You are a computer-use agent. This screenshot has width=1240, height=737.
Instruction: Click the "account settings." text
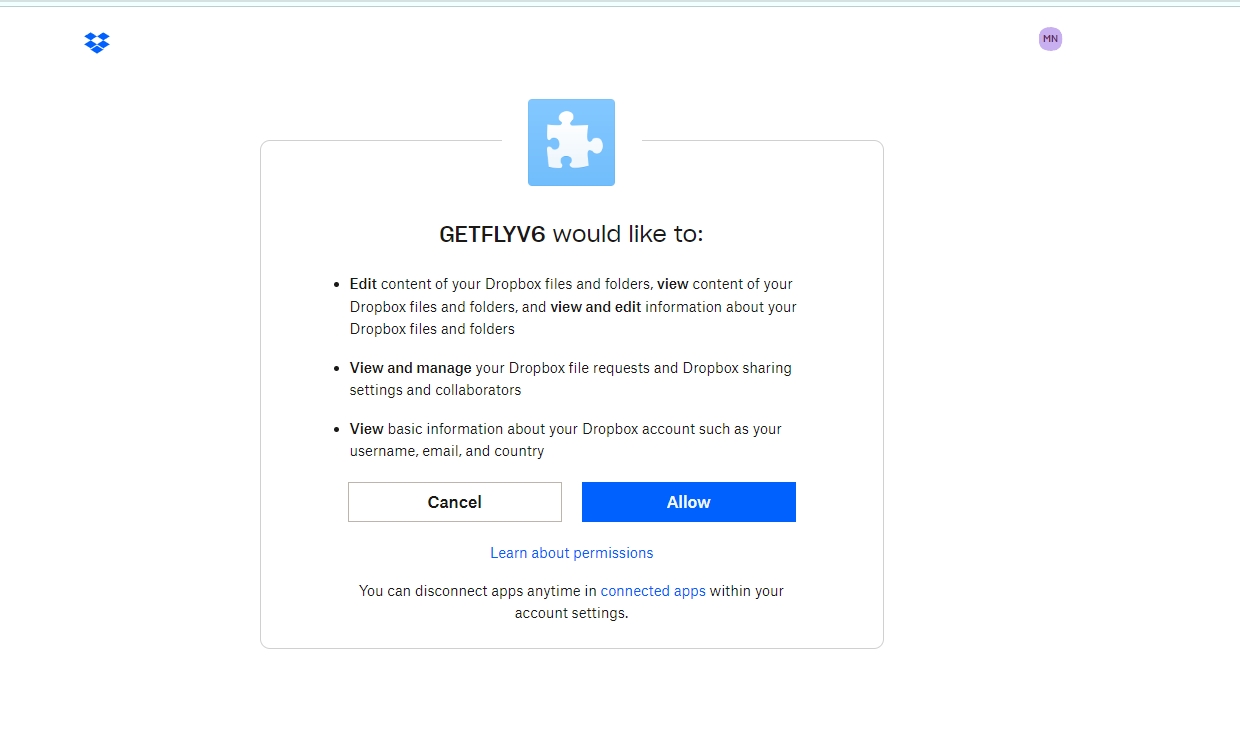point(572,613)
